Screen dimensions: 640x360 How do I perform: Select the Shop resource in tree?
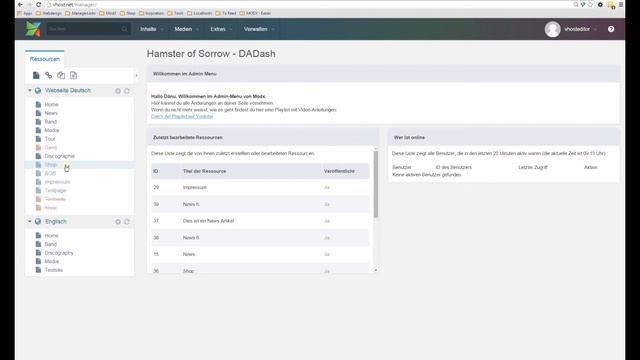[51, 164]
